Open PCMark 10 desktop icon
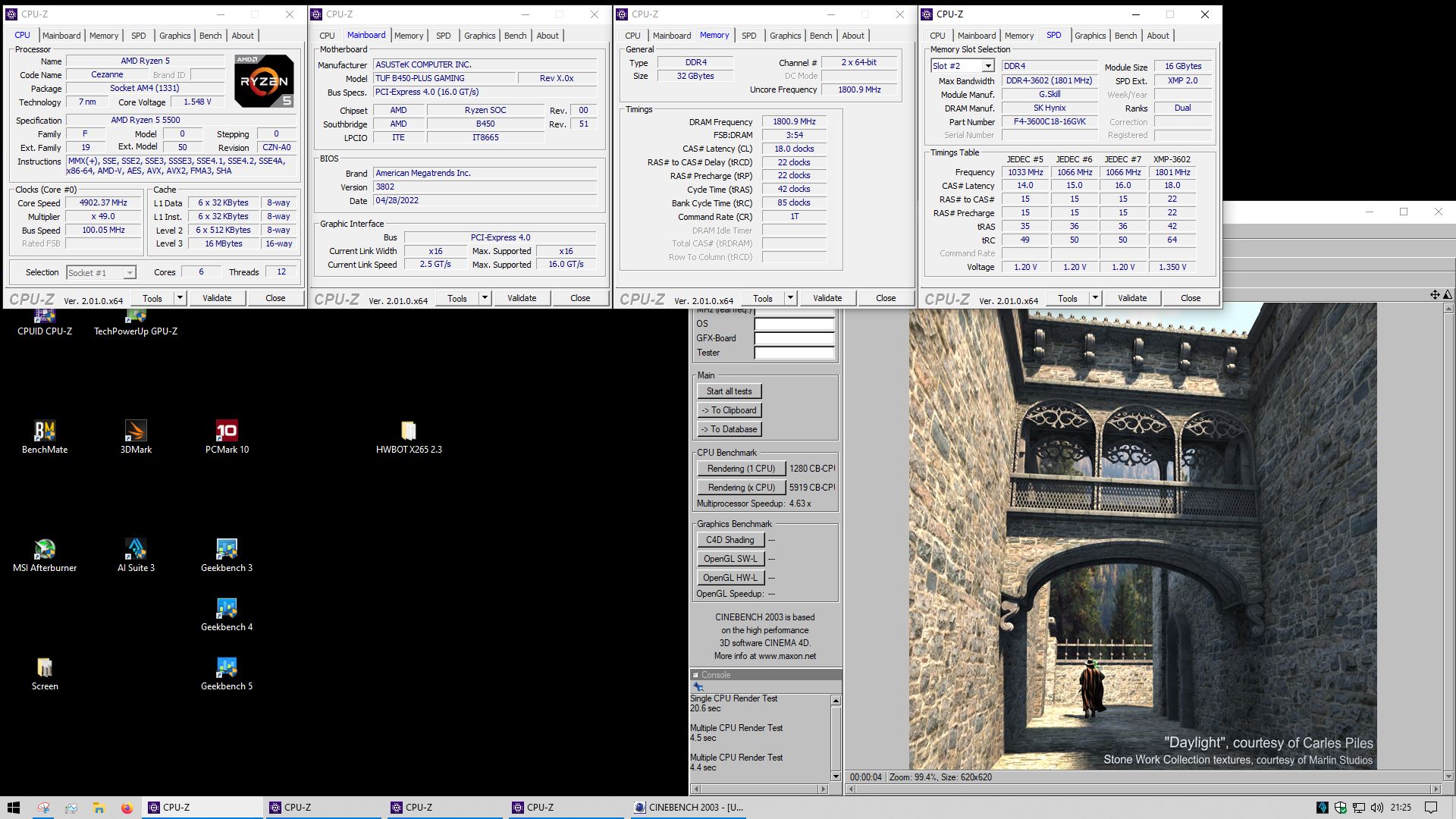 coord(227,438)
